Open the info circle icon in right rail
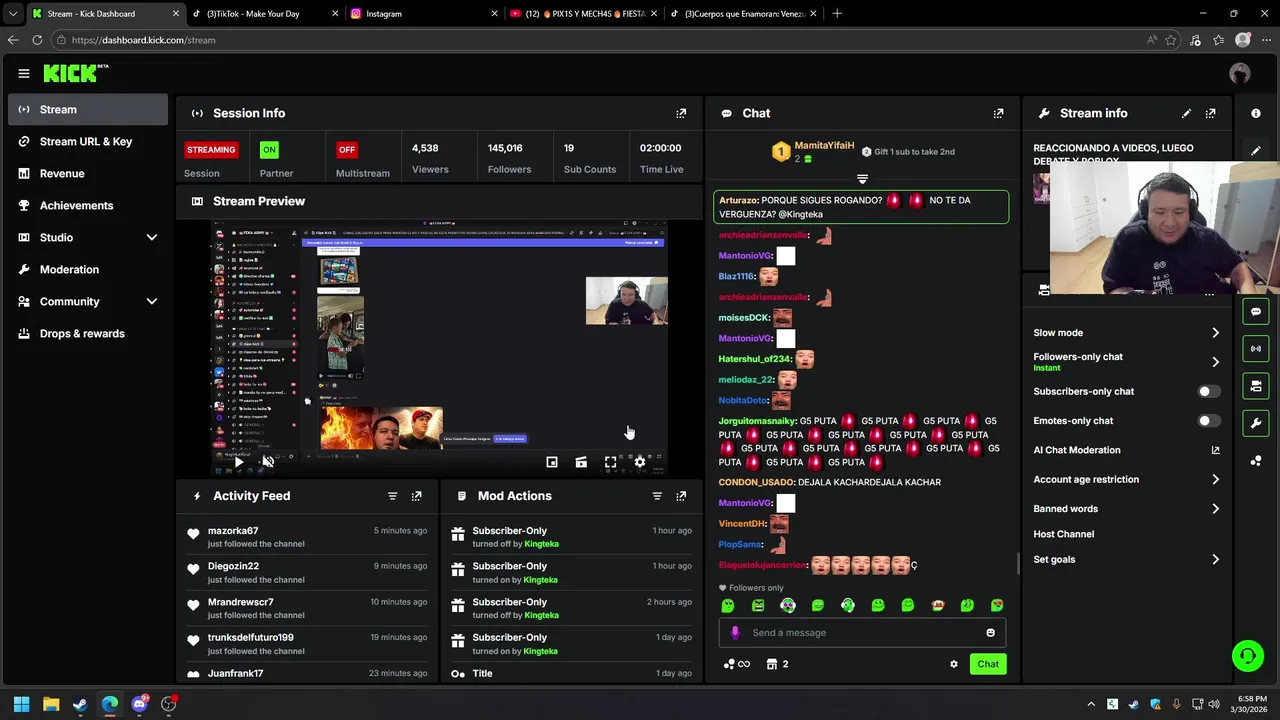Screen dimensions: 1280x720 [1256, 113]
